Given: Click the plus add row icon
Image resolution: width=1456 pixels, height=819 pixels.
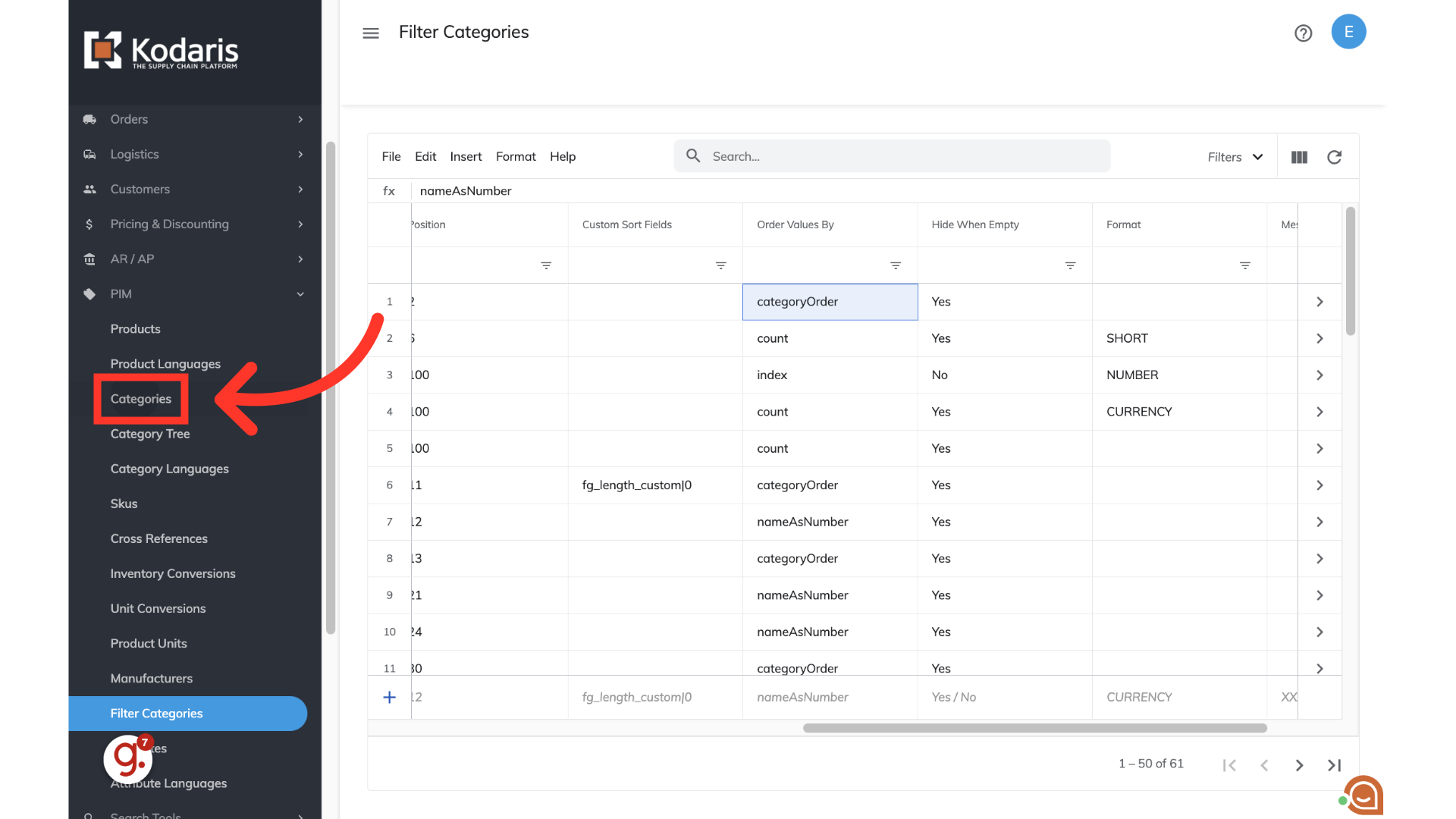Looking at the screenshot, I should (x=389, y=697).
